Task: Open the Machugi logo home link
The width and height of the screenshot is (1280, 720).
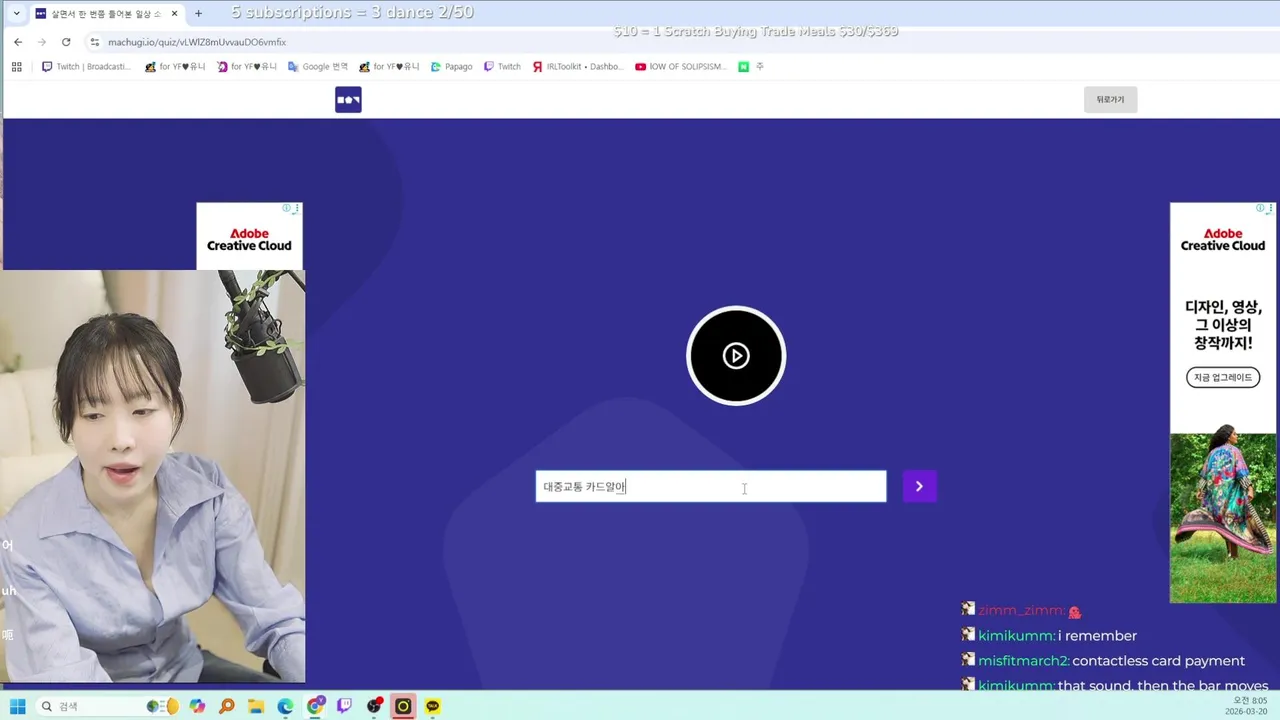Action: tap(348, 100)
